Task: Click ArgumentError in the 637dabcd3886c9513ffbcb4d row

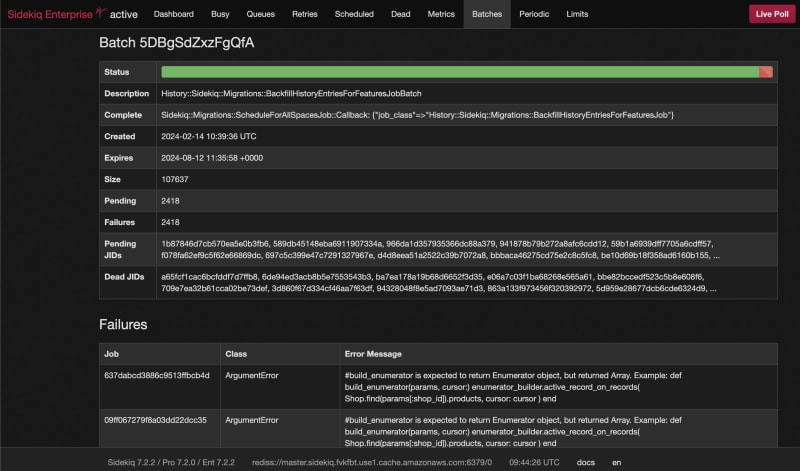Action: coord(252,375)
